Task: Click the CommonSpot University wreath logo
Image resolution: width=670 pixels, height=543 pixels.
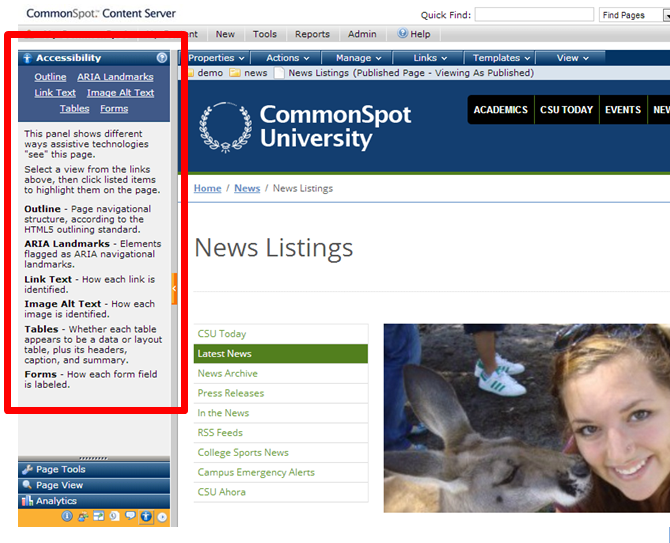Action: 226,126
